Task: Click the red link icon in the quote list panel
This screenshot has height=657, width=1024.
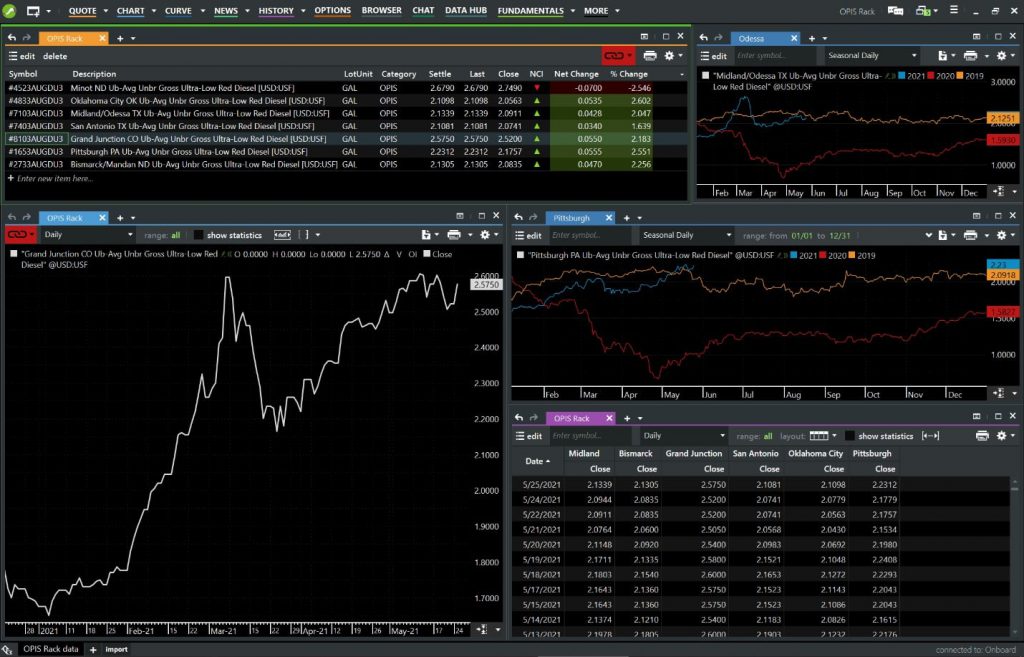Action: point(614,56)
